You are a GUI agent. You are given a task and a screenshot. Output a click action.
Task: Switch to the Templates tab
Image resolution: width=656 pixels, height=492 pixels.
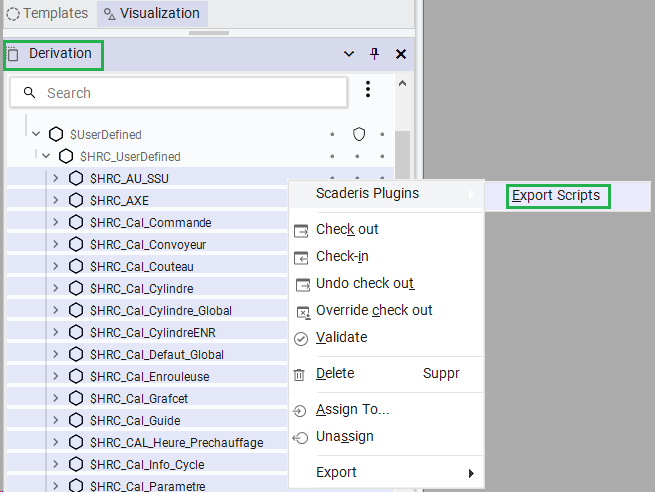pos(50,14)
